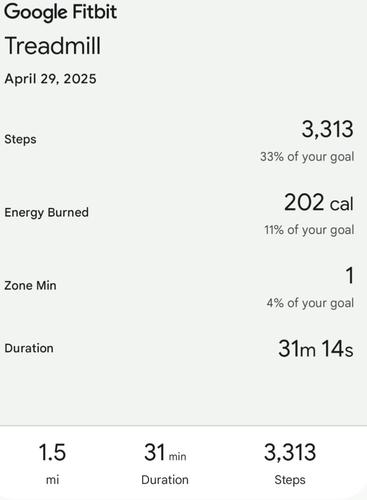Tap the 4% of your goal text
The height and width of the screenshot is (500, 367).
coord(310,303)
